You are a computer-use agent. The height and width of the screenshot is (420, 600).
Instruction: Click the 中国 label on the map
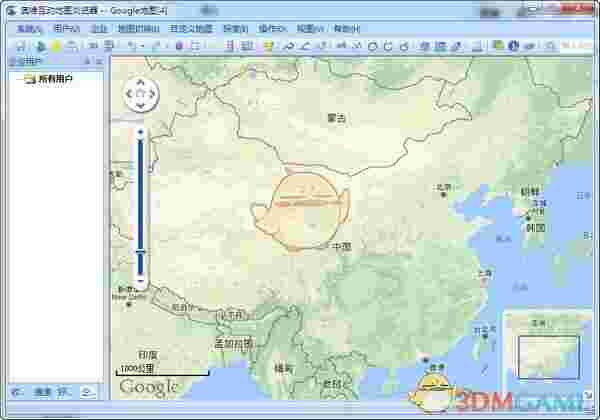341,247
